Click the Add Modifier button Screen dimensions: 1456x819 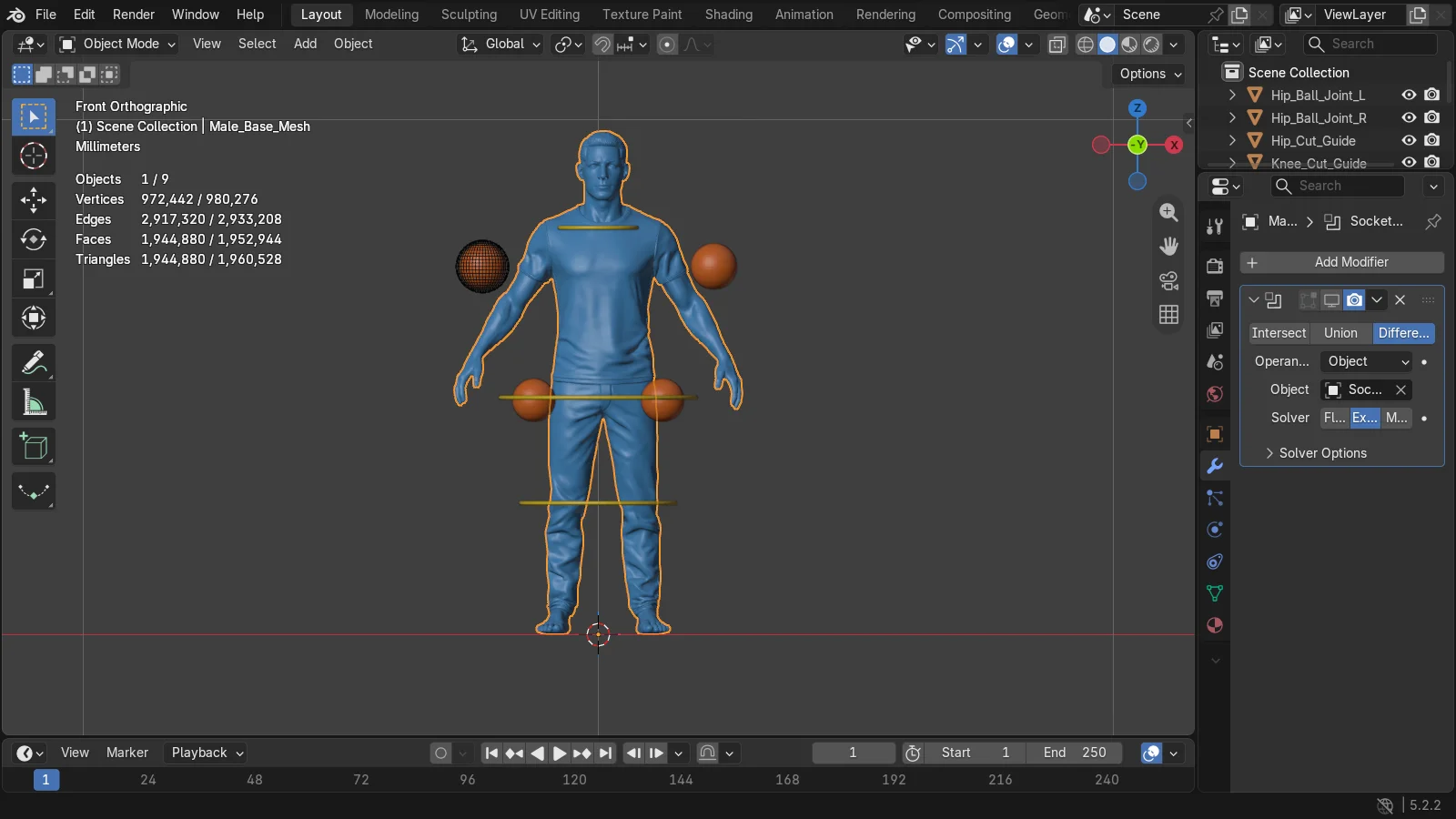coord(1342,262)
